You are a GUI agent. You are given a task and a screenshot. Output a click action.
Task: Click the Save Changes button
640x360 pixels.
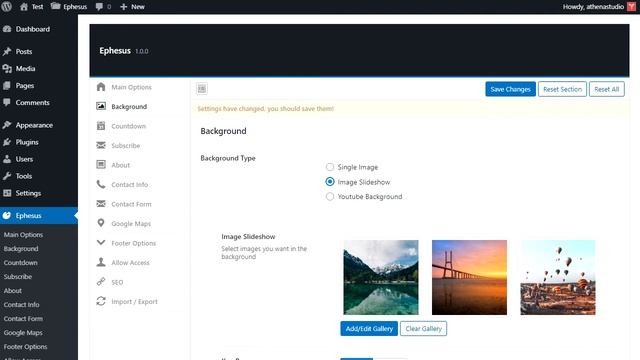pos(510,89)
